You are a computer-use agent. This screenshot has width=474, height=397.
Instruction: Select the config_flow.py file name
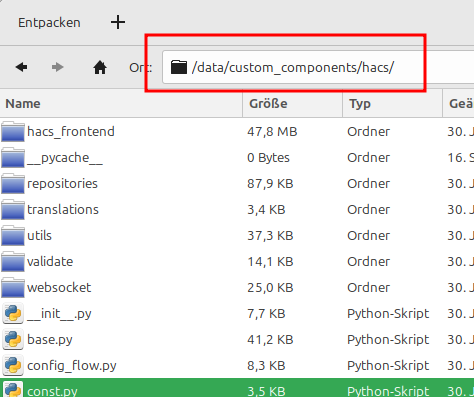click(72, 366)
